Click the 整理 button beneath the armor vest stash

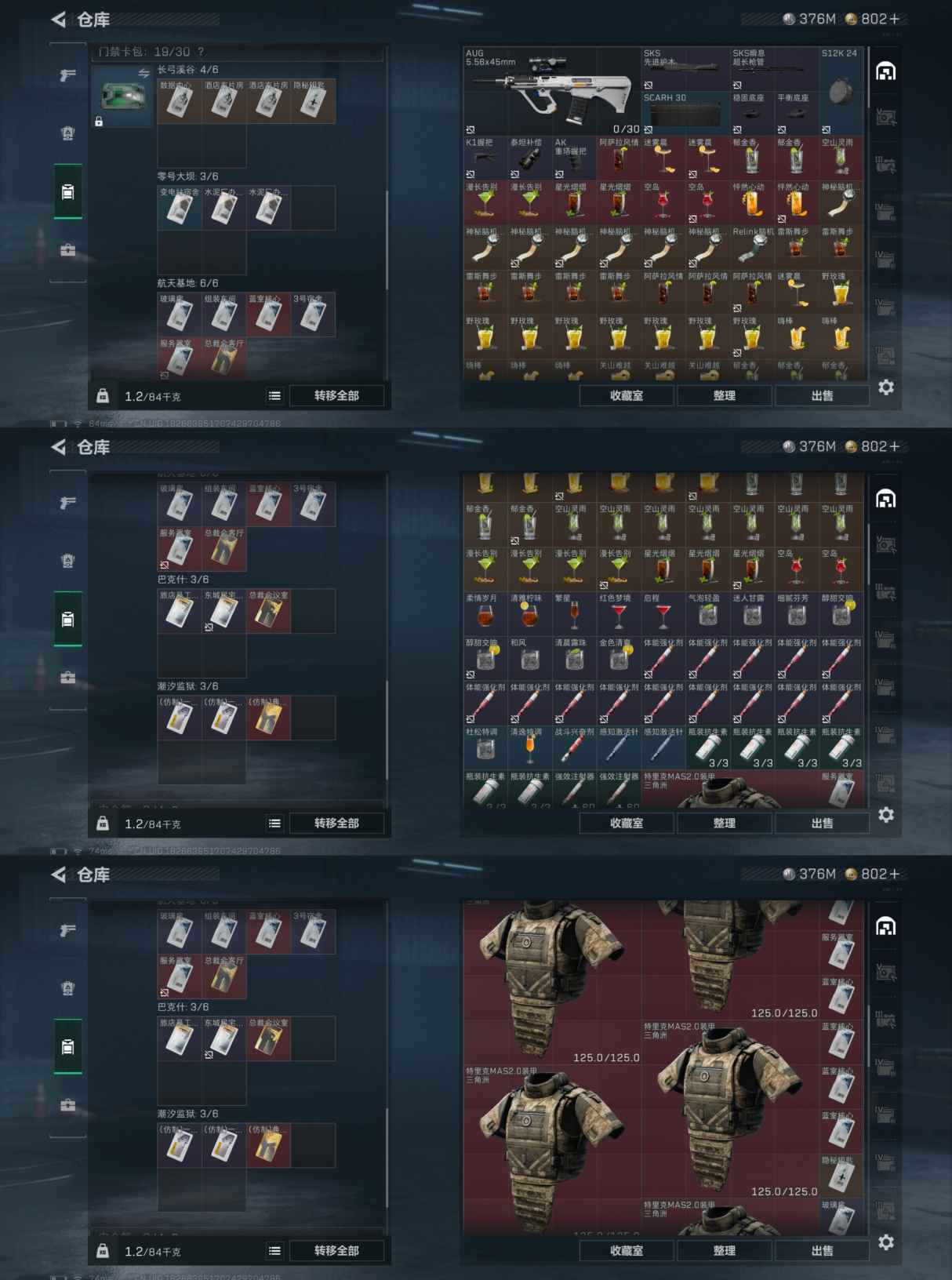point(724,1251)
